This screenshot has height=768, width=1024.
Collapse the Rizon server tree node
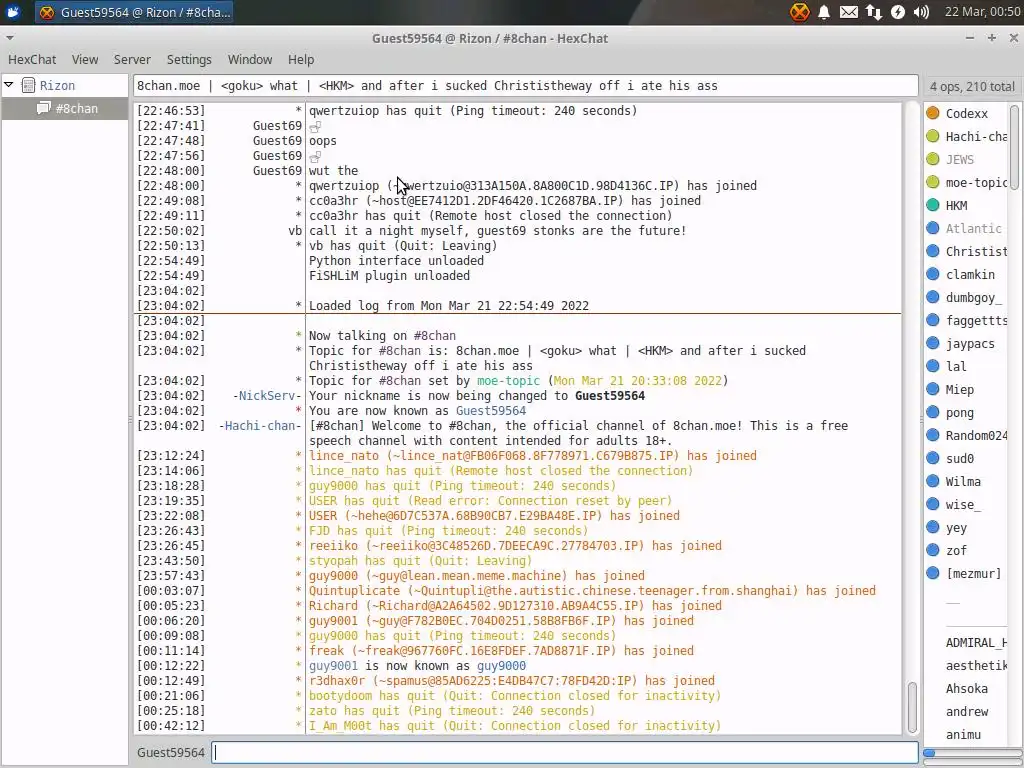tap(8, 85)
